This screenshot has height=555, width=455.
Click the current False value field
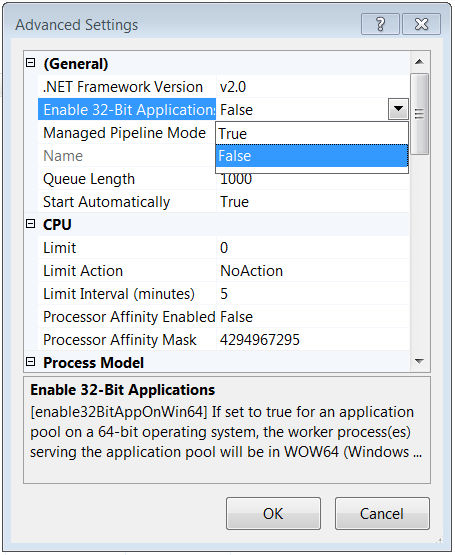tap(302, 110)
